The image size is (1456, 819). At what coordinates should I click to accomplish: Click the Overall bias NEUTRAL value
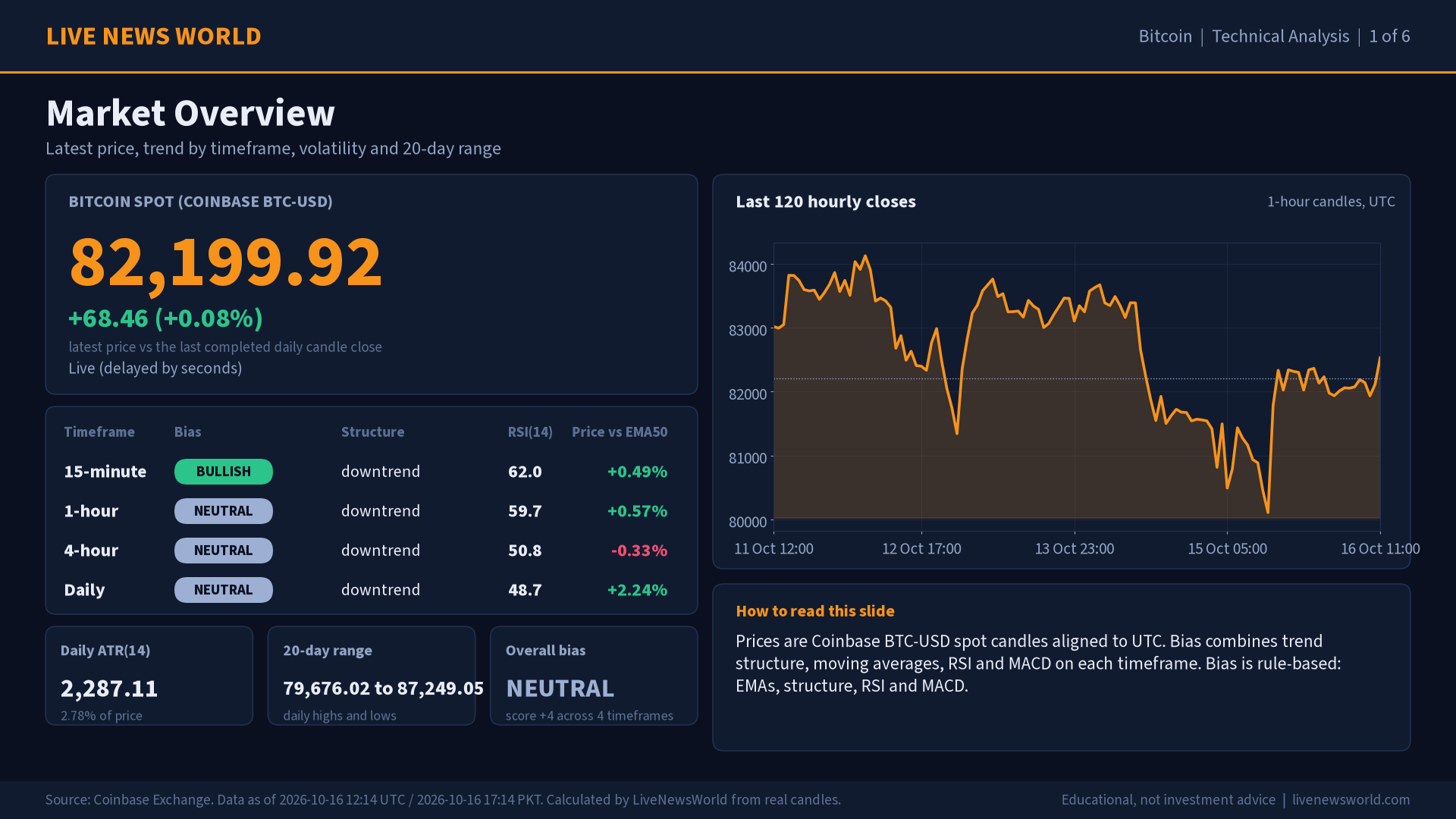click(x=560, y=689)
